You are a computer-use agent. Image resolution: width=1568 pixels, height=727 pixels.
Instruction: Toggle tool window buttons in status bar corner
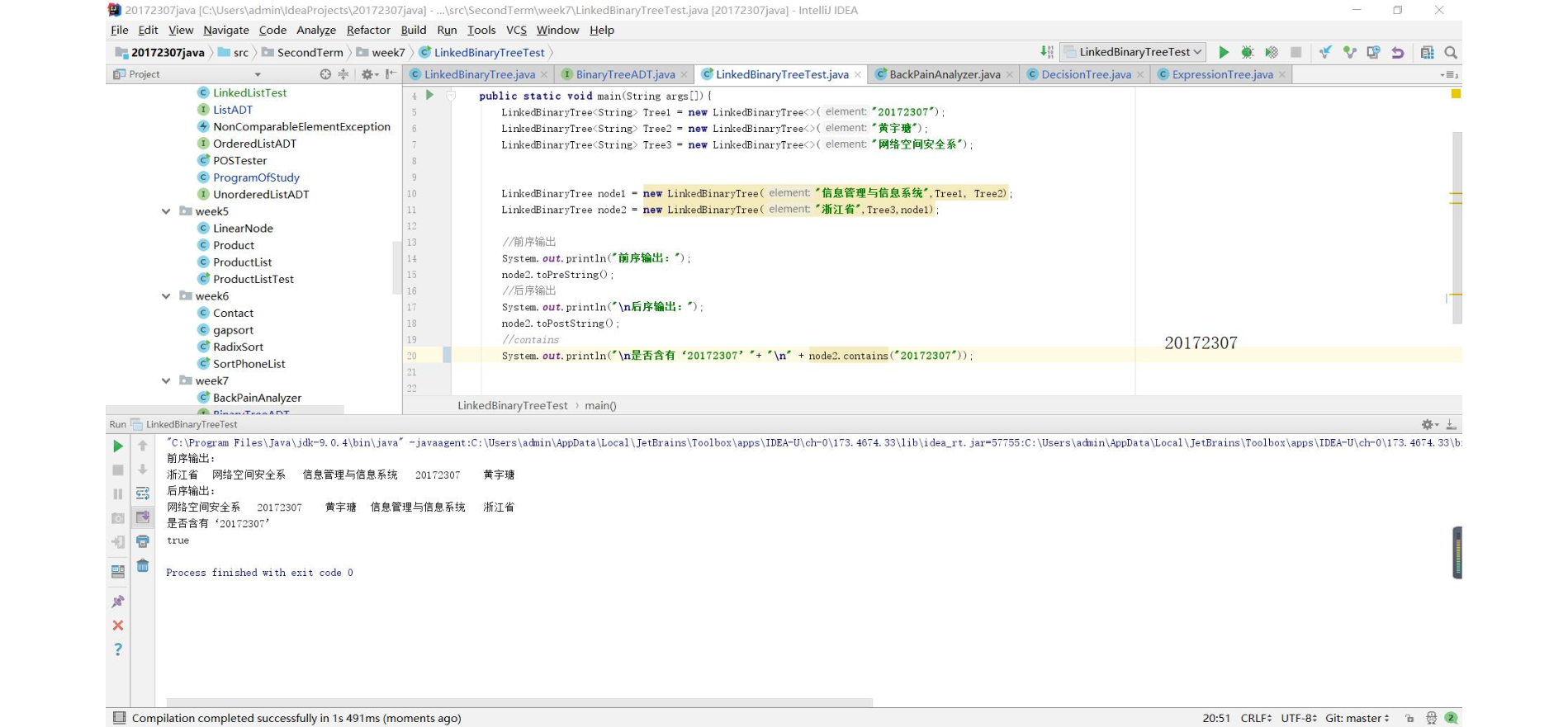pyautogui.click(x=120, y=718)
